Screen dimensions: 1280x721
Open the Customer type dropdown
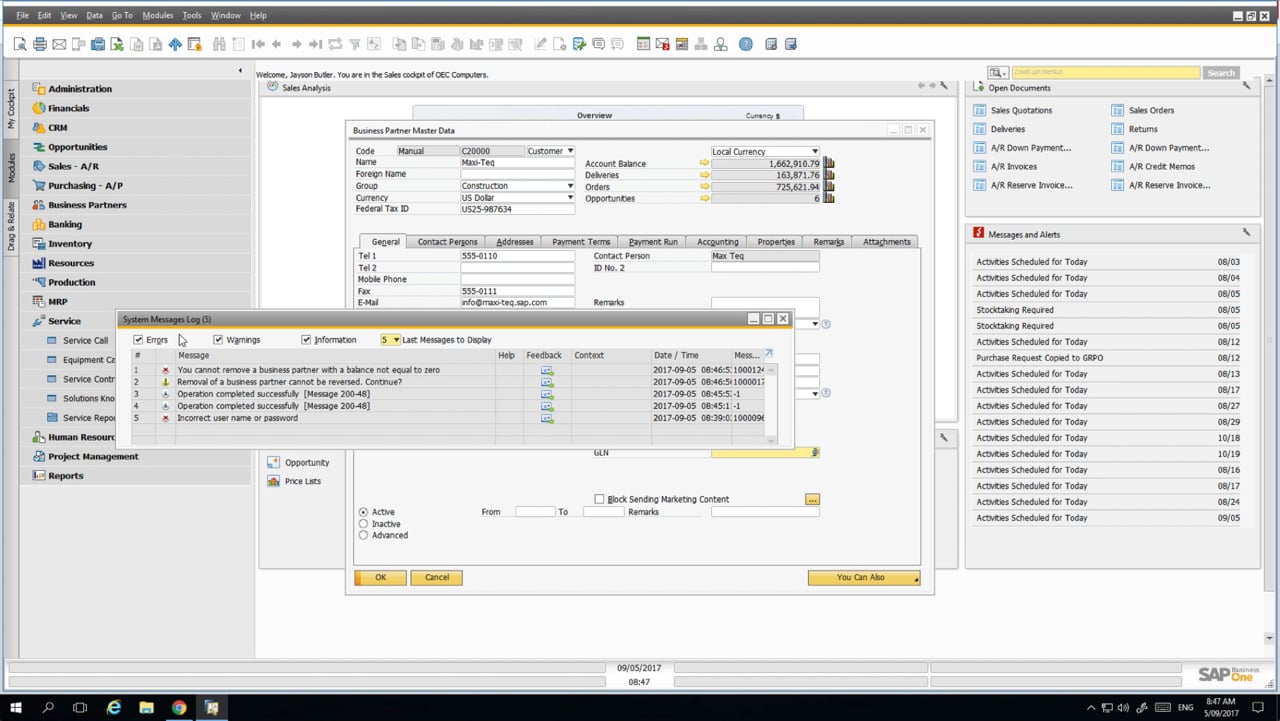(x=570, y=151)
